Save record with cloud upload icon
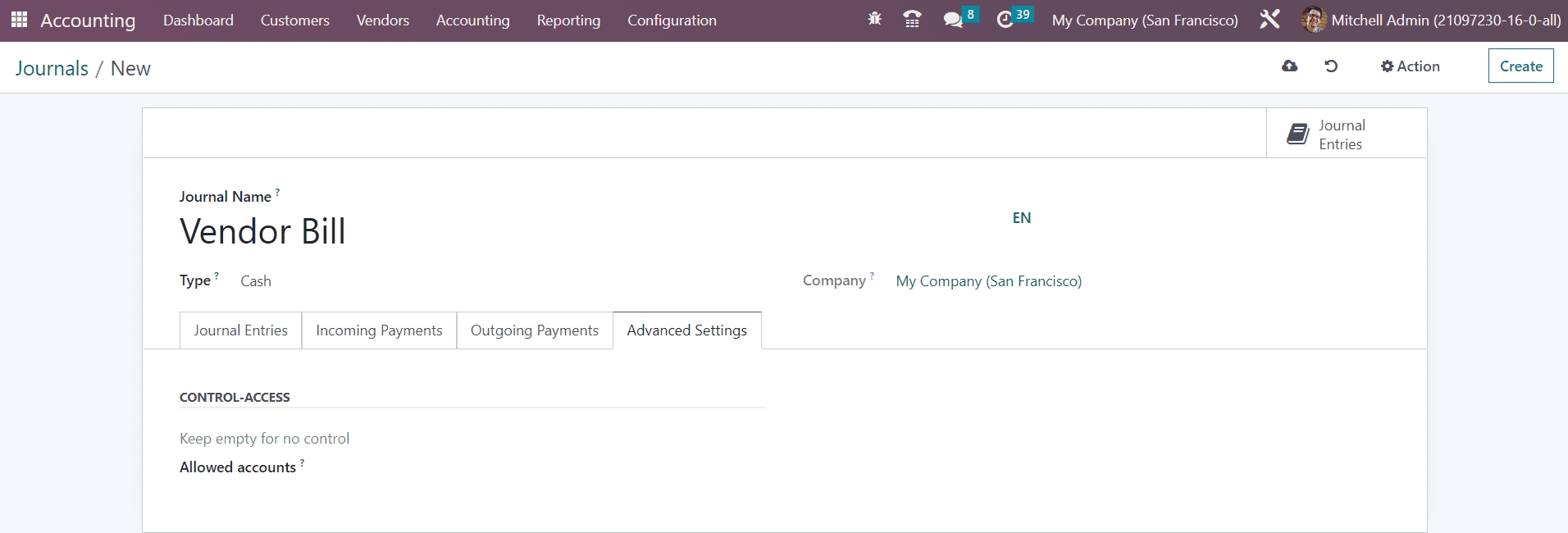The width and height of the screenshot is (1568, 533). (1289, 66)
